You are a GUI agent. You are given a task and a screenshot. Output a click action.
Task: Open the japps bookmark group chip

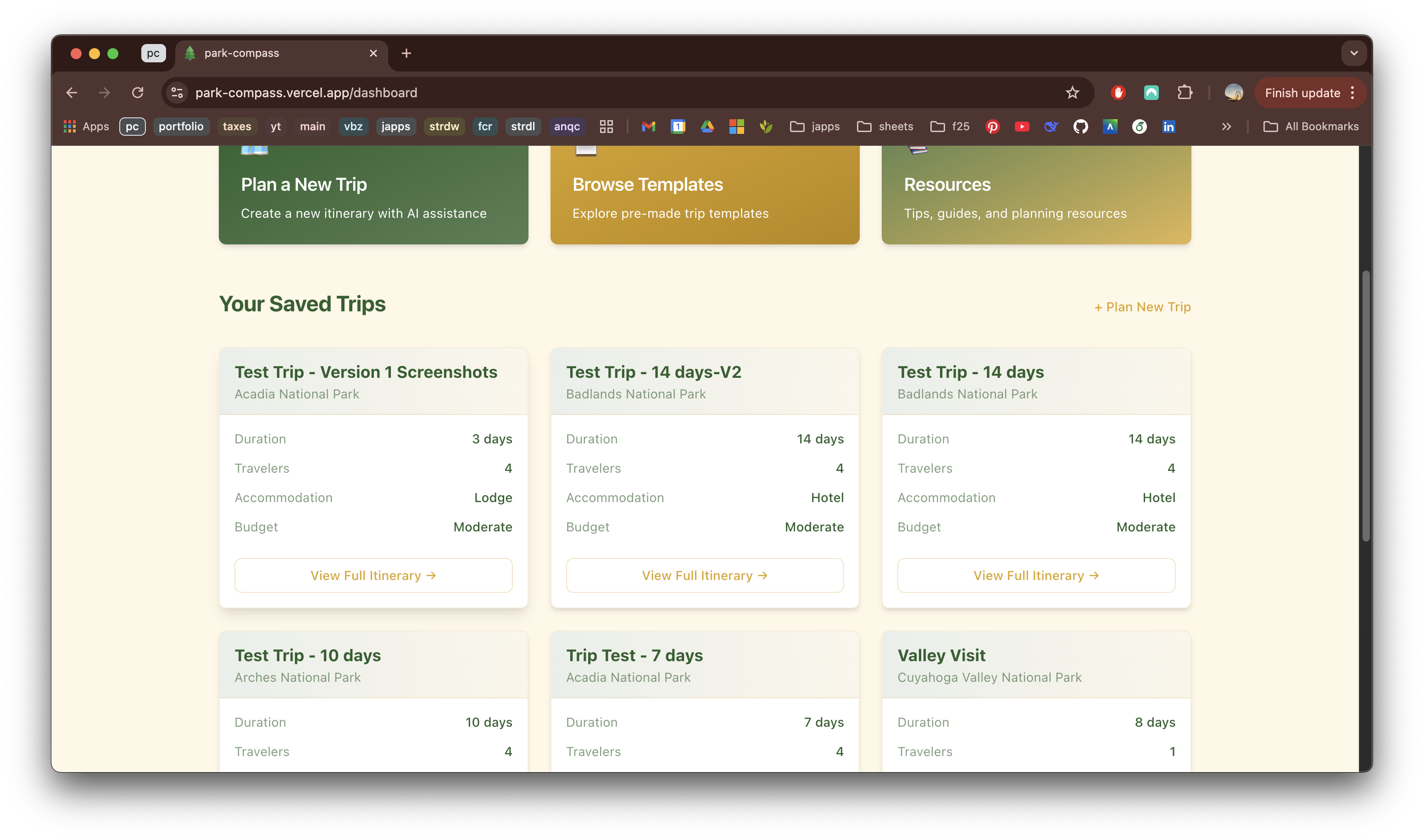pyautogui.click(x=396, y=127)
